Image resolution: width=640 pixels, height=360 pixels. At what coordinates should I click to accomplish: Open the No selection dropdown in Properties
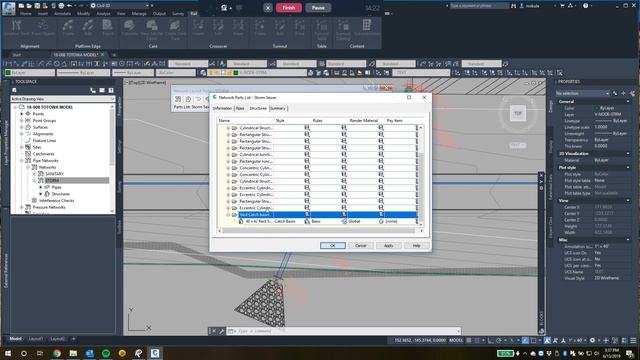pyautogui.click(x=582, y=93)
